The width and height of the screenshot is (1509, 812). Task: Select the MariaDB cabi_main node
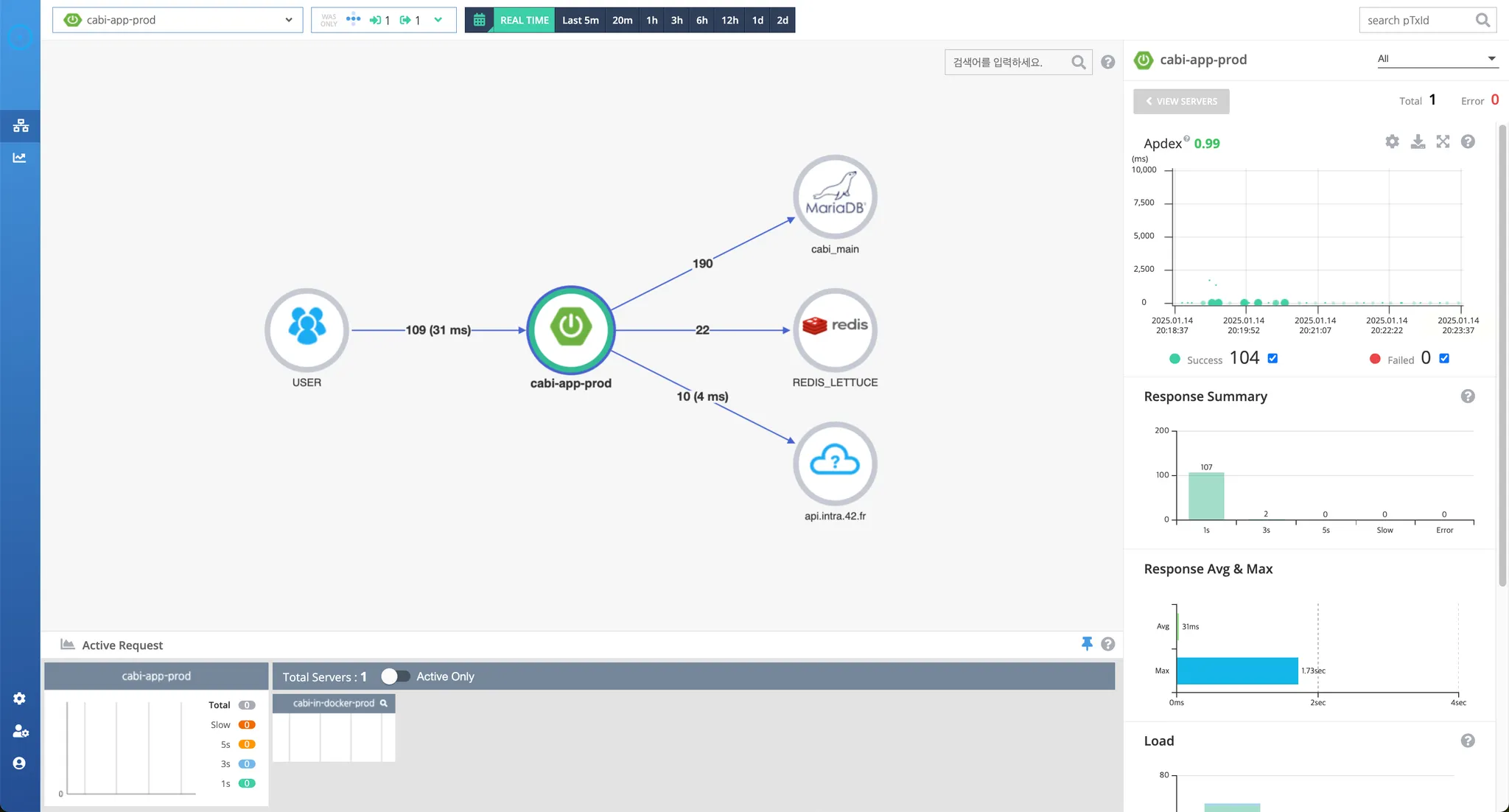click(835, 197)
